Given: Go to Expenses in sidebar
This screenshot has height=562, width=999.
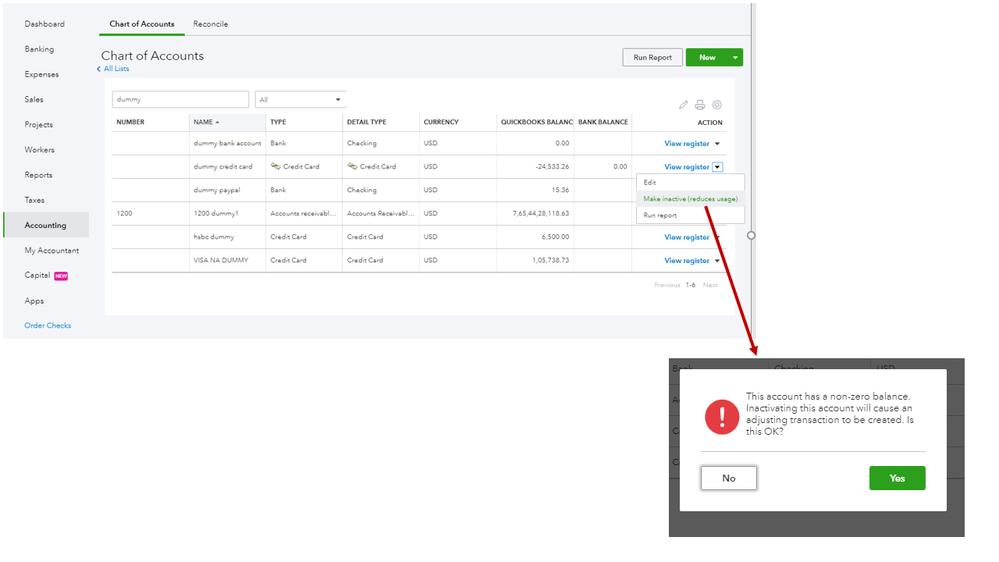Looking at the screenshot, I should coord(41,75).
